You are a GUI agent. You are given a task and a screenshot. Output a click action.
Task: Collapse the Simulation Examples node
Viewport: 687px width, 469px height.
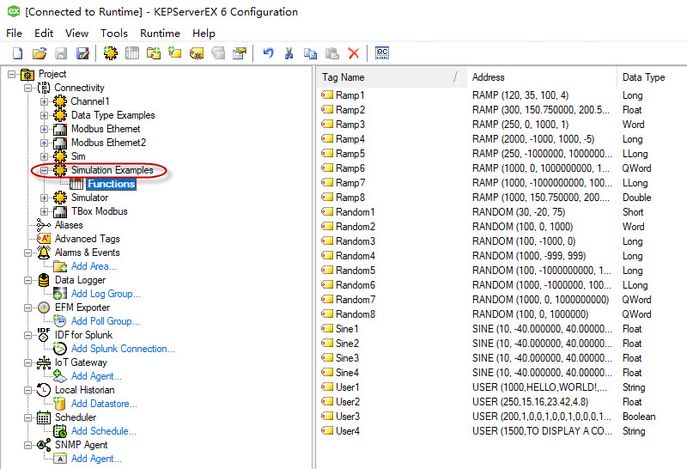44,170
